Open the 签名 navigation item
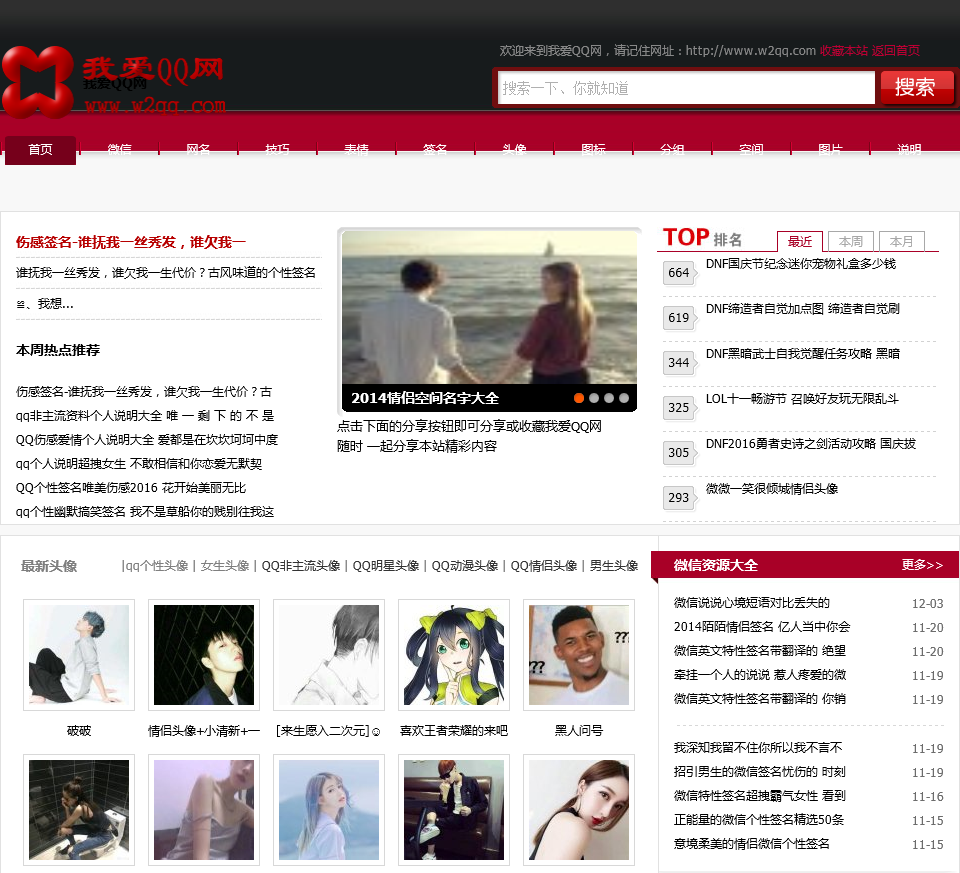 click(435, 149)
